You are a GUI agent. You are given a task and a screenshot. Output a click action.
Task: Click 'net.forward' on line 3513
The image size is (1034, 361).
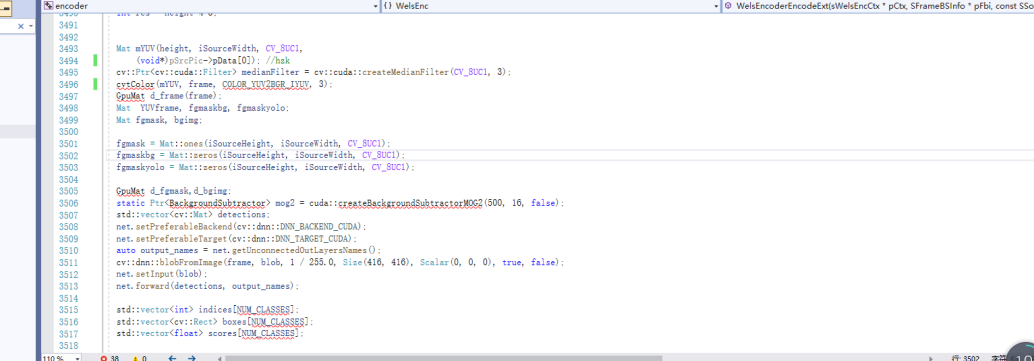point(143,286)
